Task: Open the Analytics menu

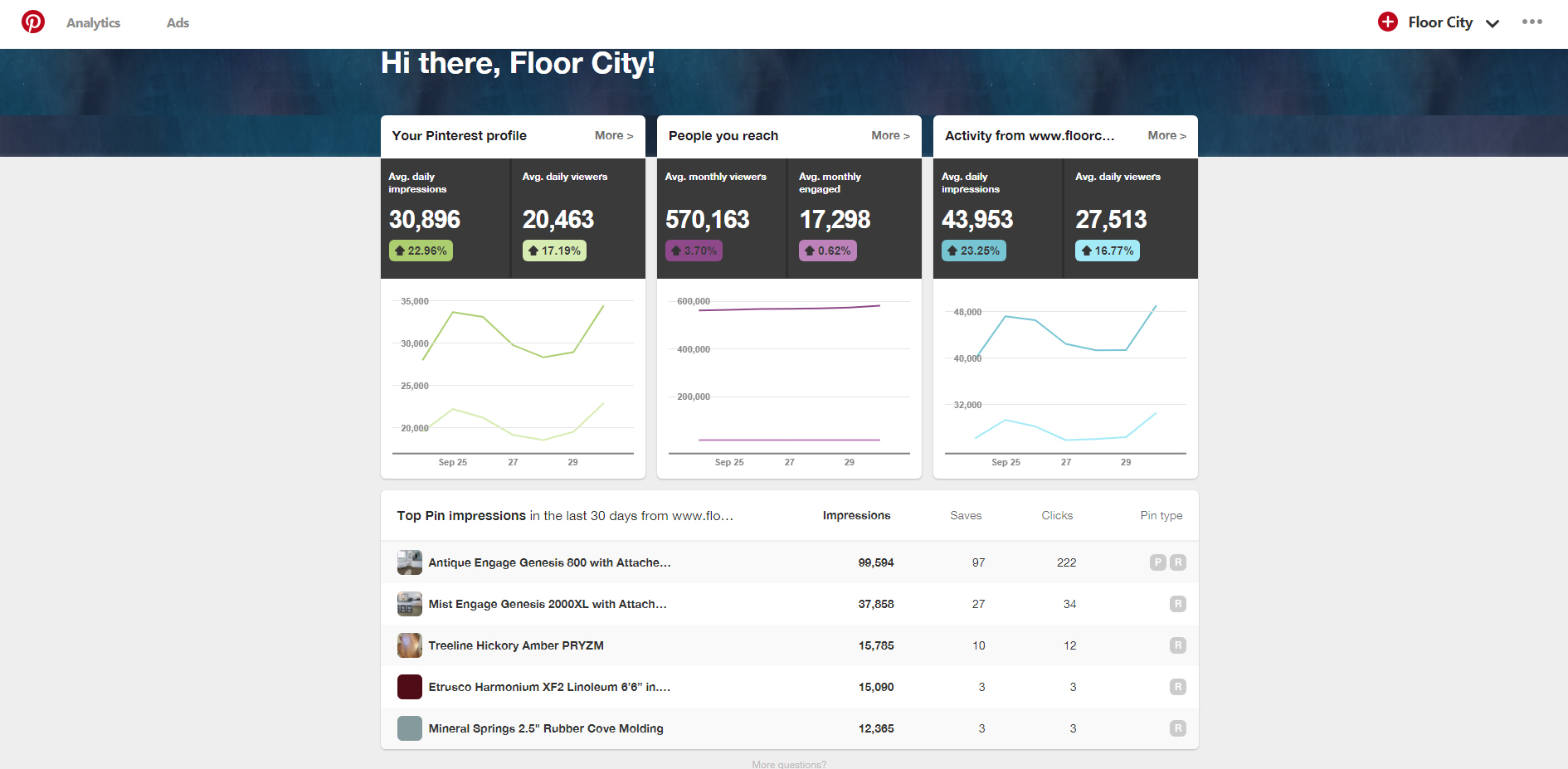Action: click(93, 23)
